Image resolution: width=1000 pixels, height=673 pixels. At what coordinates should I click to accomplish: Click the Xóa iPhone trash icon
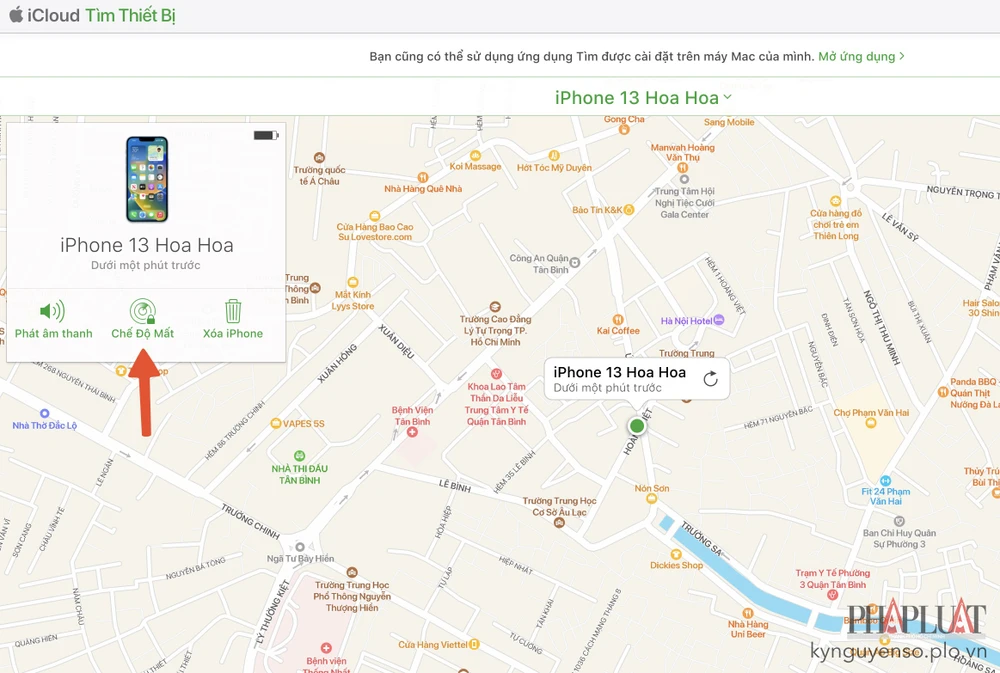click(x=233, y=309)
